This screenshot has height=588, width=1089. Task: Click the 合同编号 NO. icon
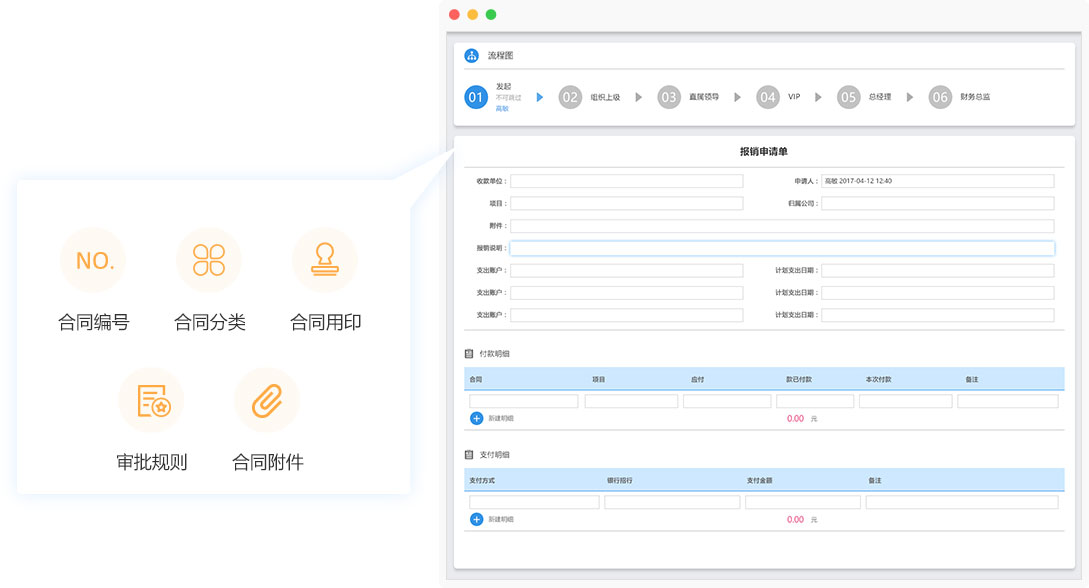click(94, 261)
